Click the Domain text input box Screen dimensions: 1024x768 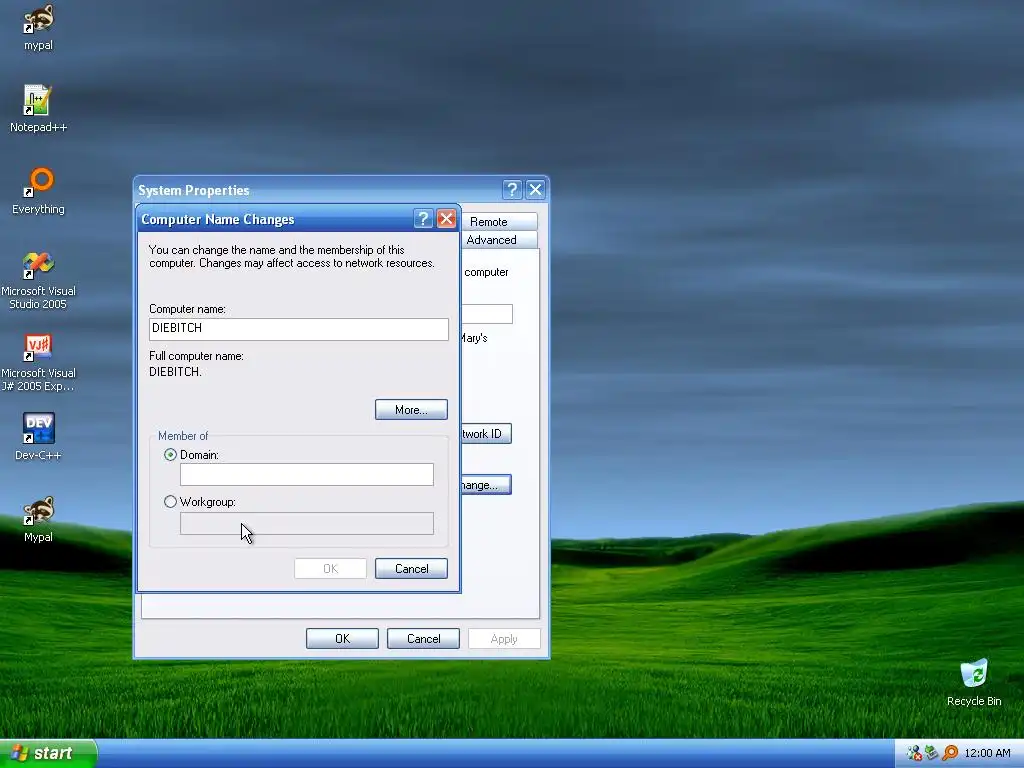click(306, 474)
